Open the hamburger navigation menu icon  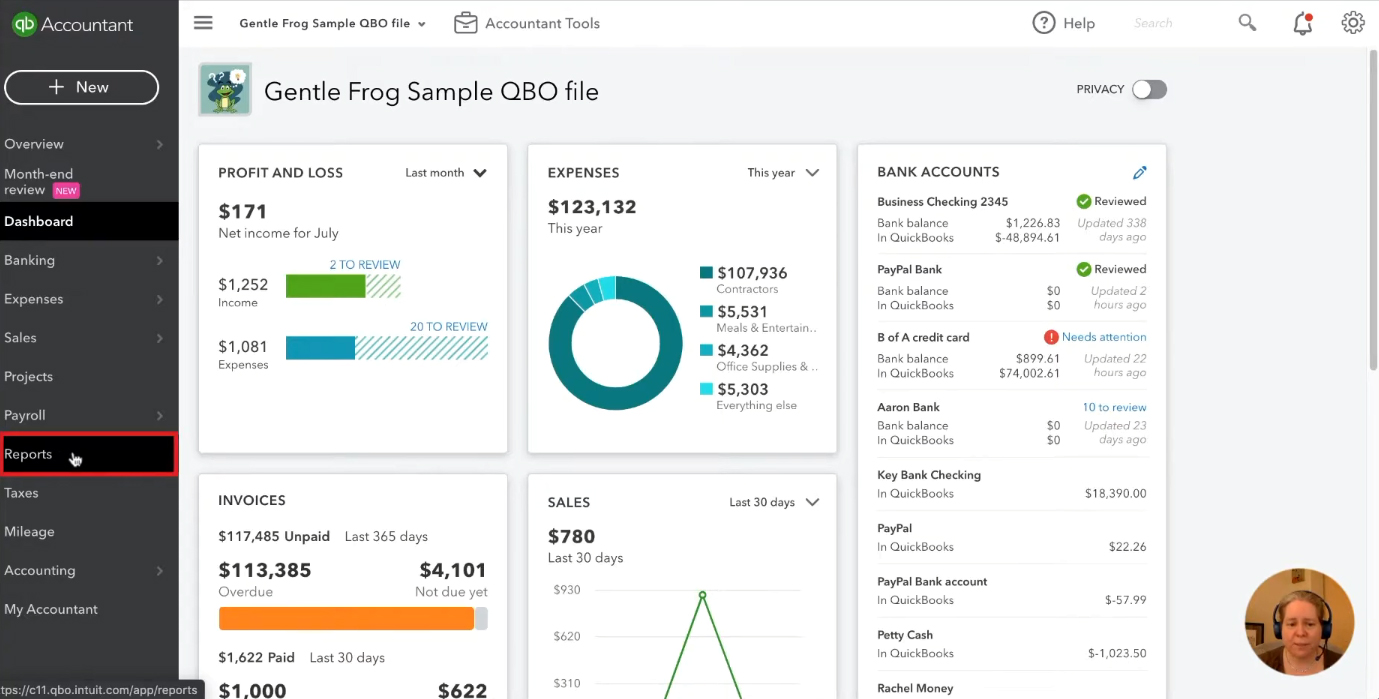pos(203,23)
